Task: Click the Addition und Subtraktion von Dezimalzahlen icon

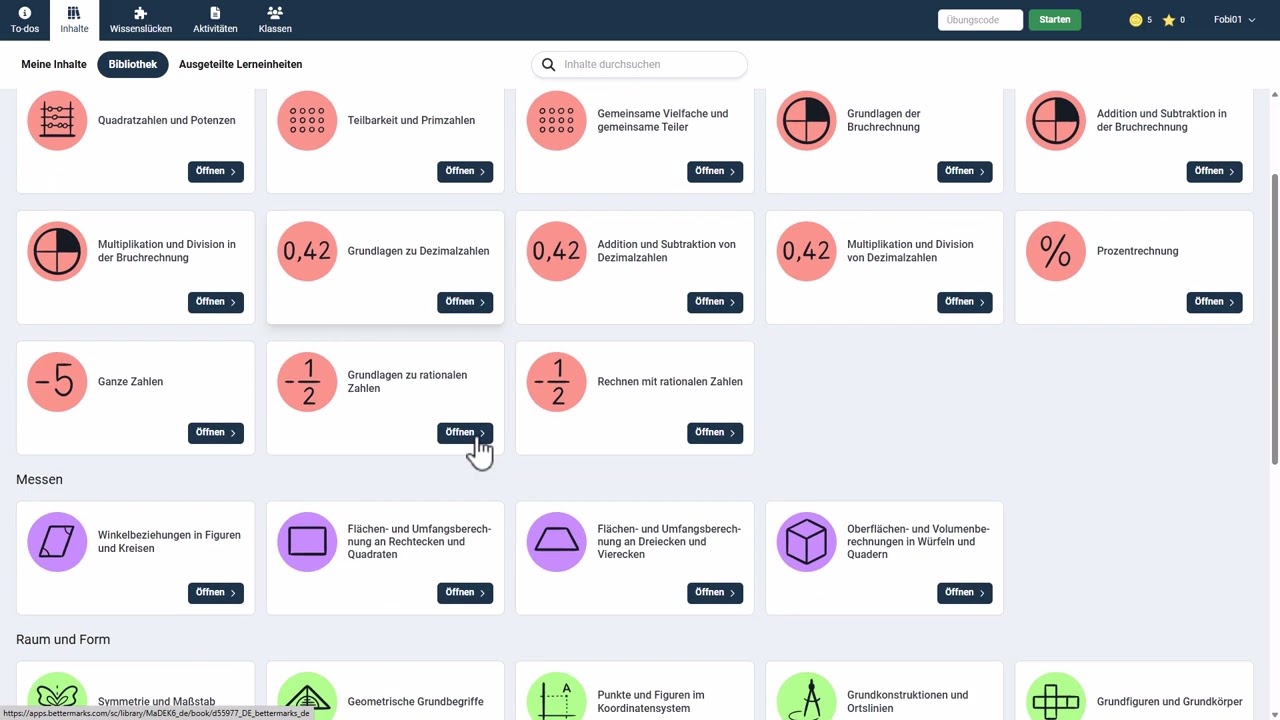Action: point(557,251)
